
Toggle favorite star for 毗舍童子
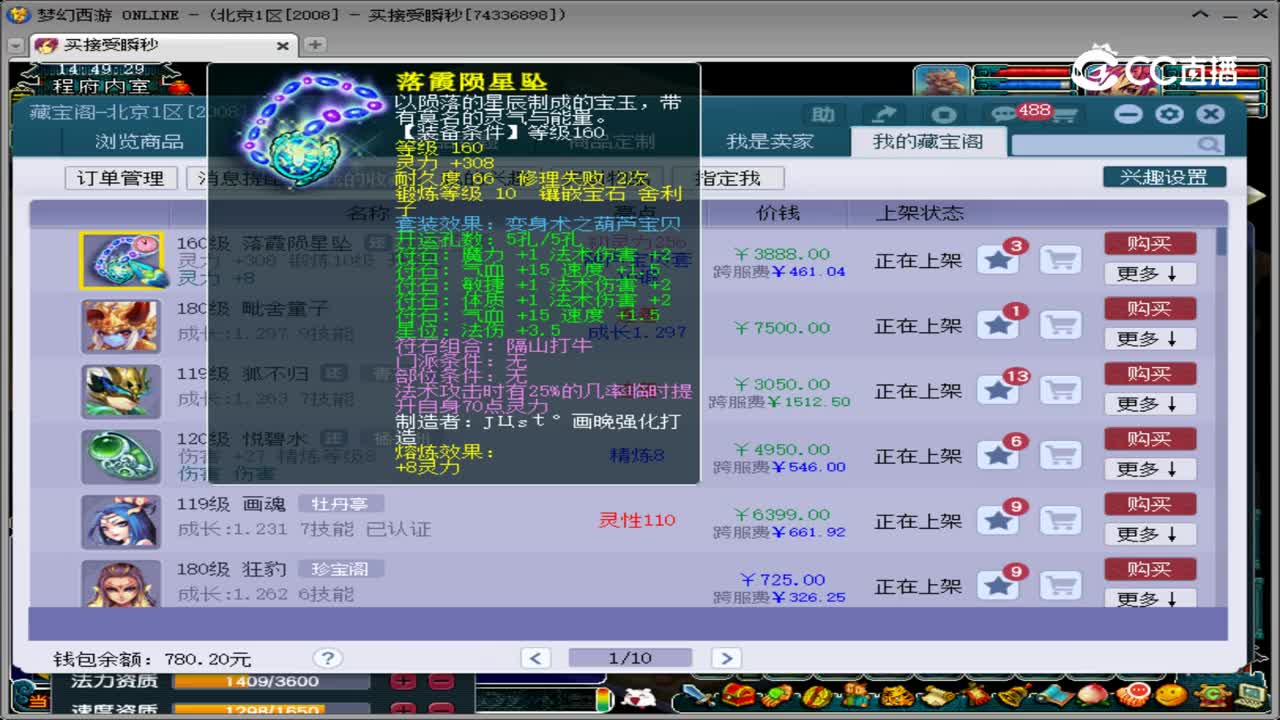[x=997, y=326]
